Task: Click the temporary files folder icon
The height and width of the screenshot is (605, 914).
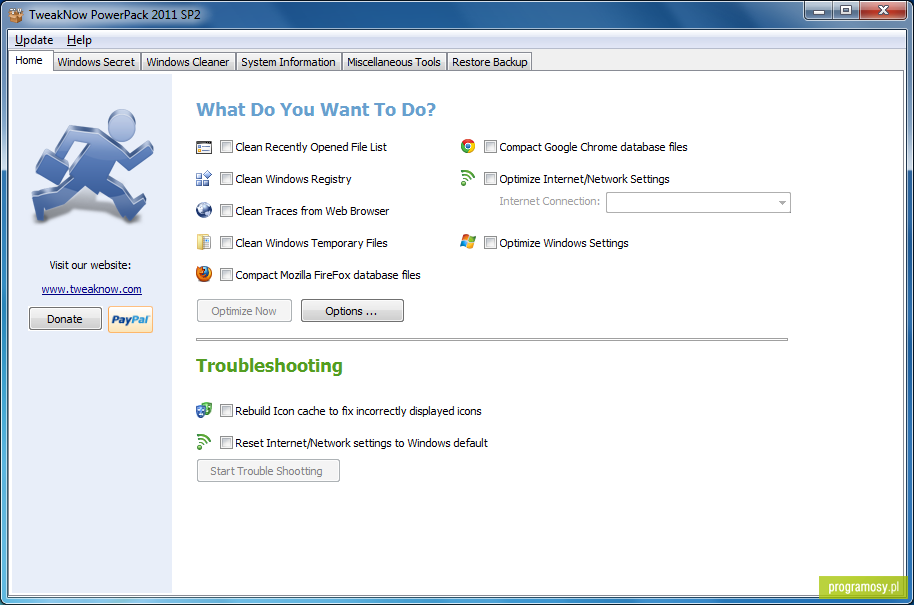Action: pos(204,242)
